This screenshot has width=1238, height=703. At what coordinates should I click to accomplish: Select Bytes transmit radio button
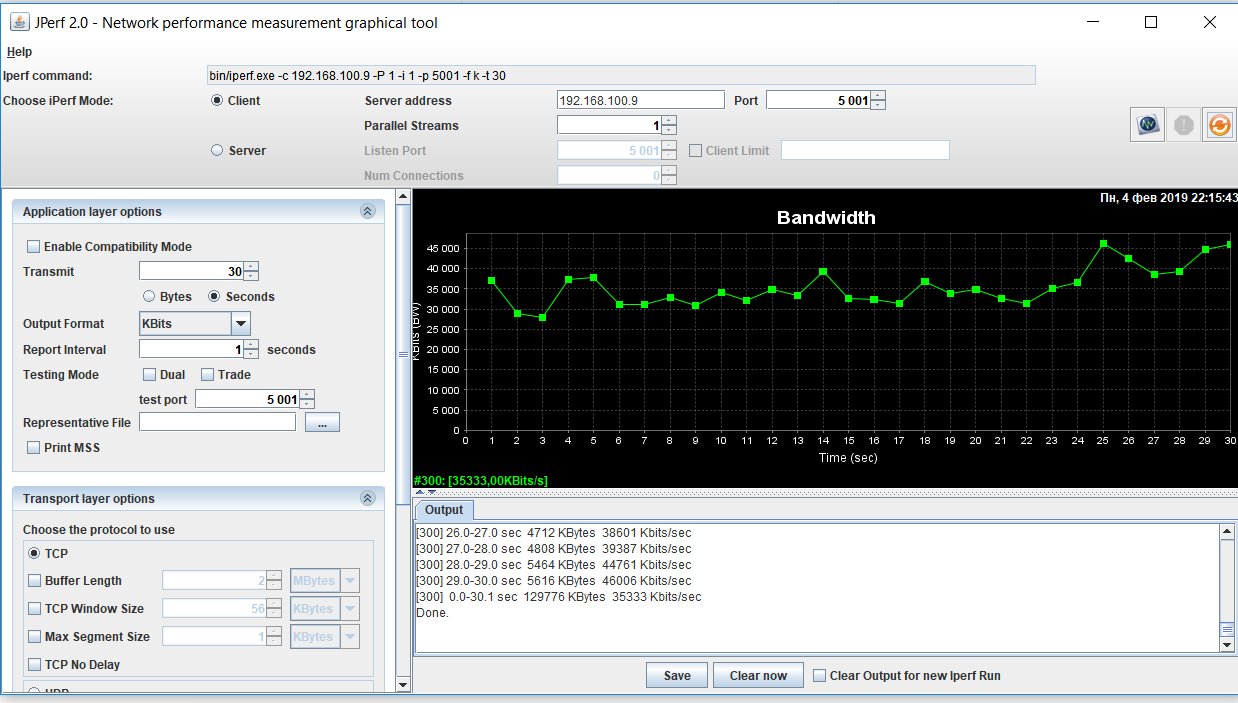click(x=149, y=297)
